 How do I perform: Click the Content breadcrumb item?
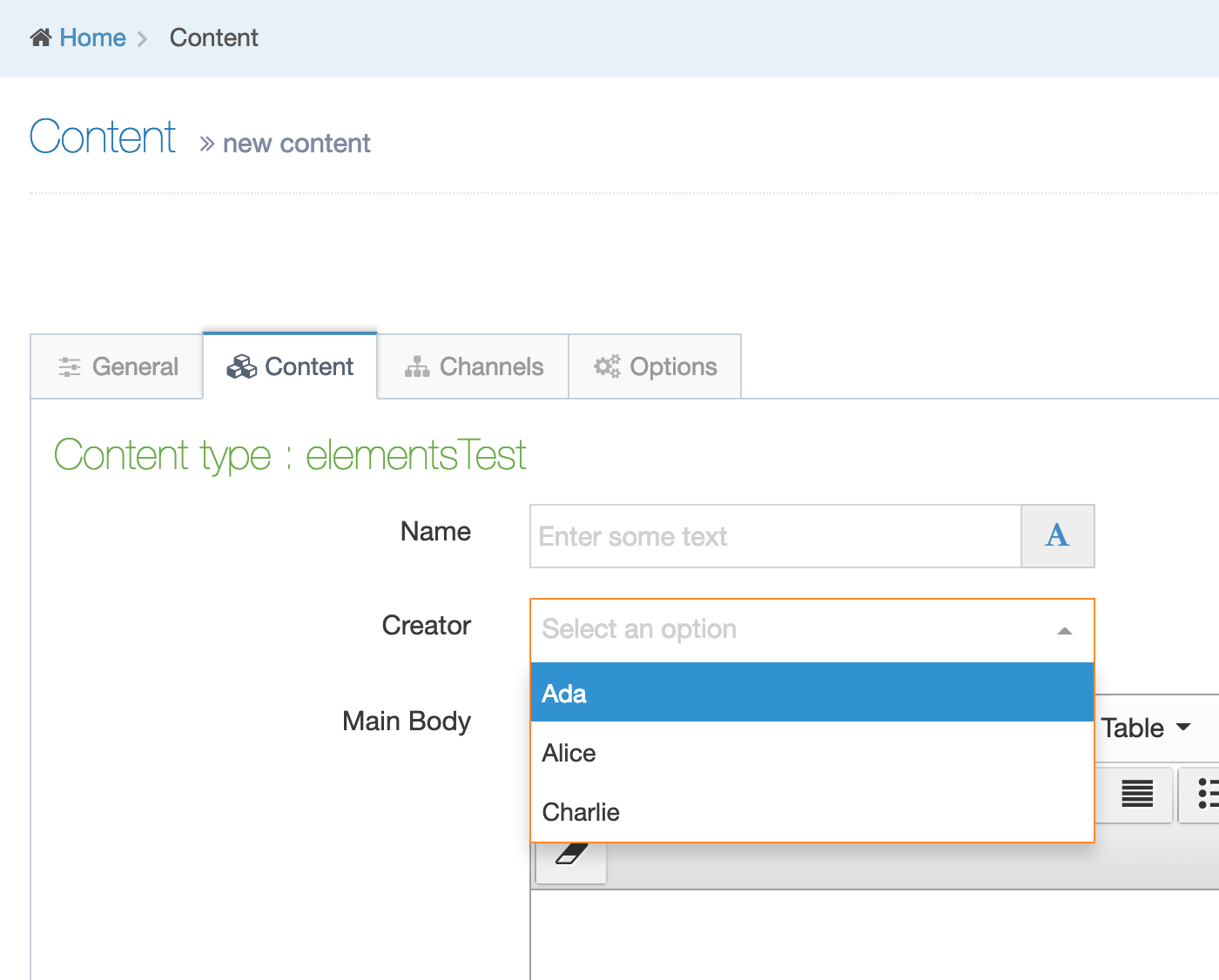tap(213, 37)
